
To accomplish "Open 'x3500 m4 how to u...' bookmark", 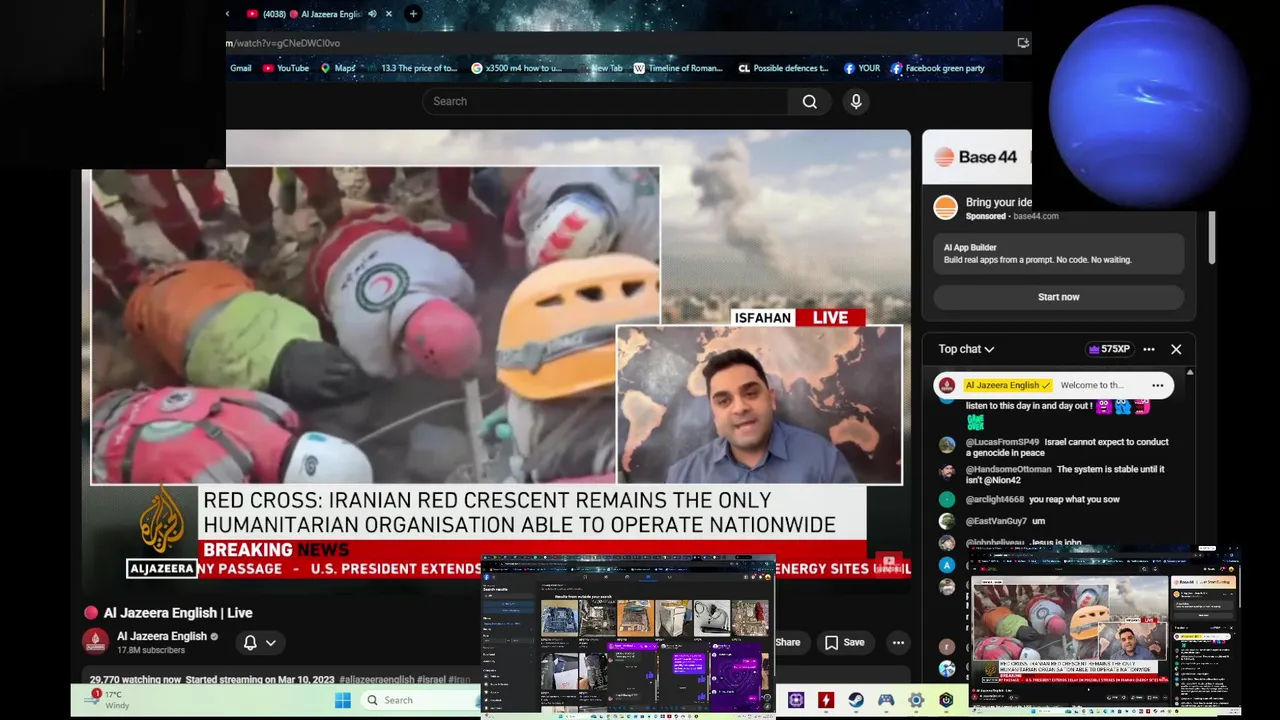I will coord(517,68).
